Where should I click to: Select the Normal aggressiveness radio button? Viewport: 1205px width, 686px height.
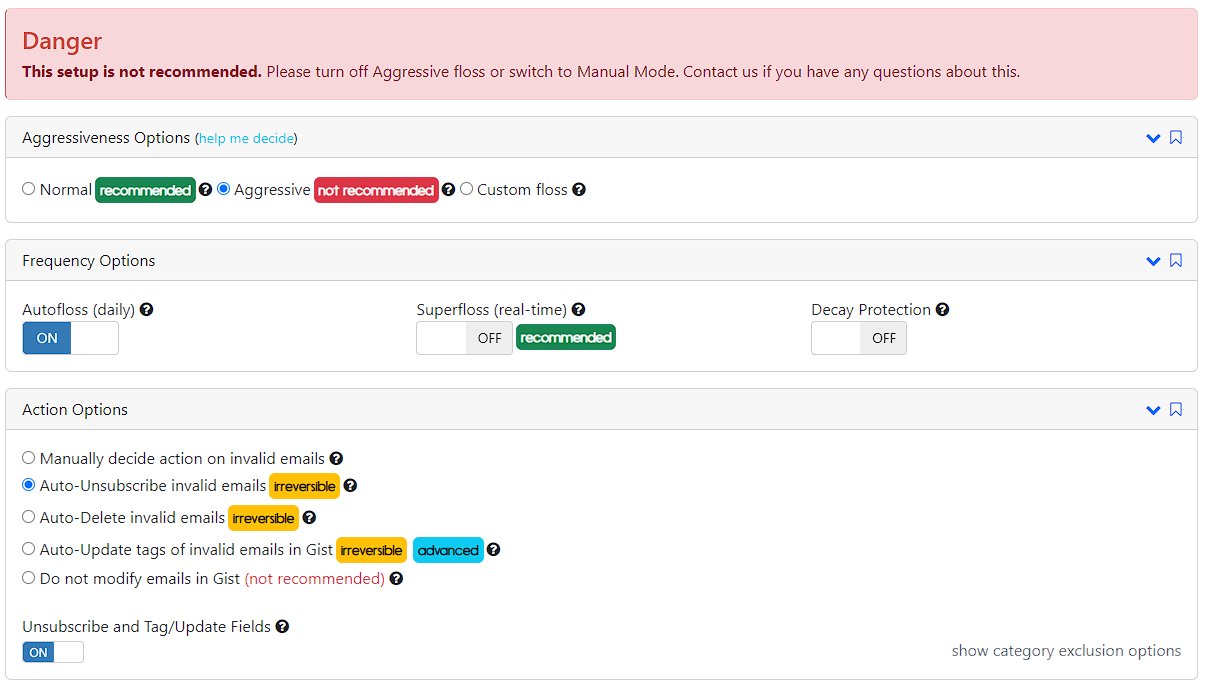coord(29,188)
